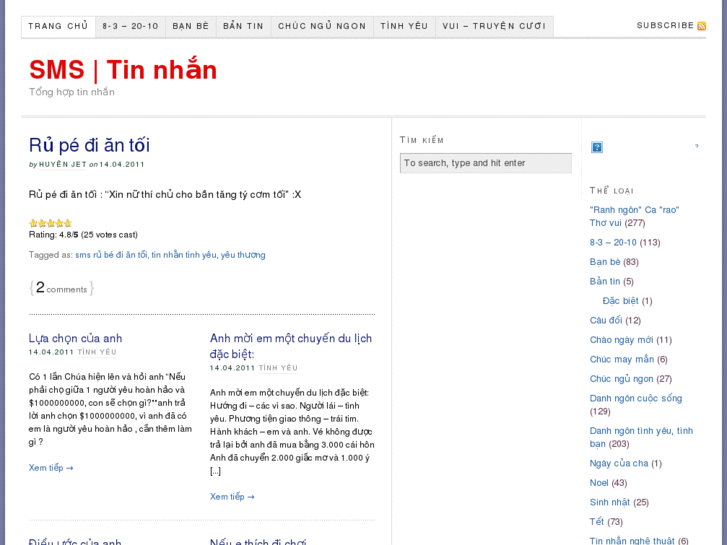Click tag tin nhắn tình yêu
The image size is (727, 545).
[x=184, y=255]
